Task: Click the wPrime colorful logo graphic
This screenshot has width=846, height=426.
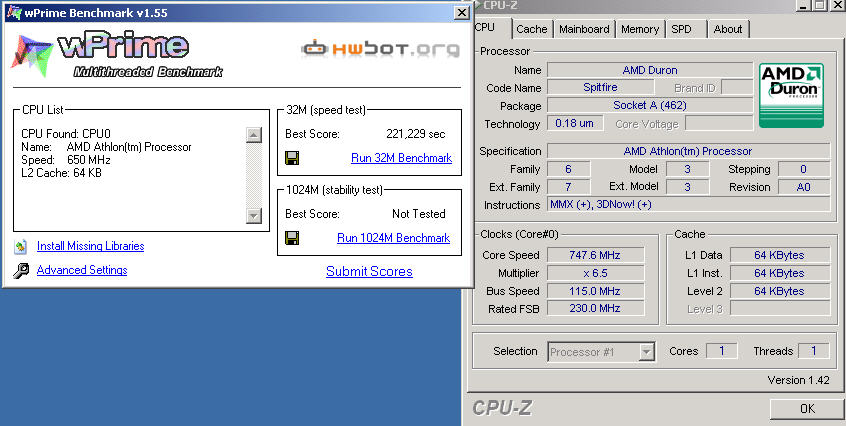Action: tap(33, 55)
